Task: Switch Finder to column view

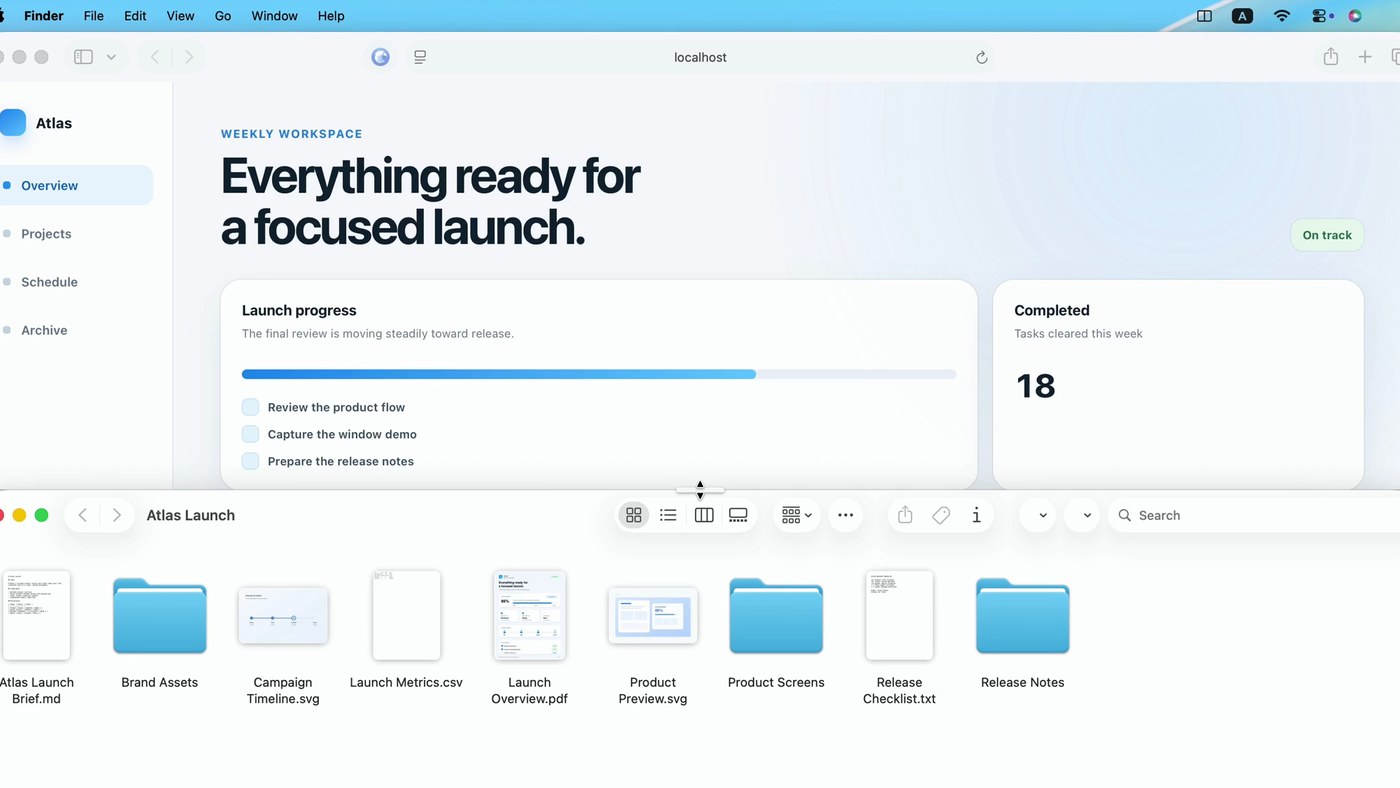Action: tap(704, 515)
